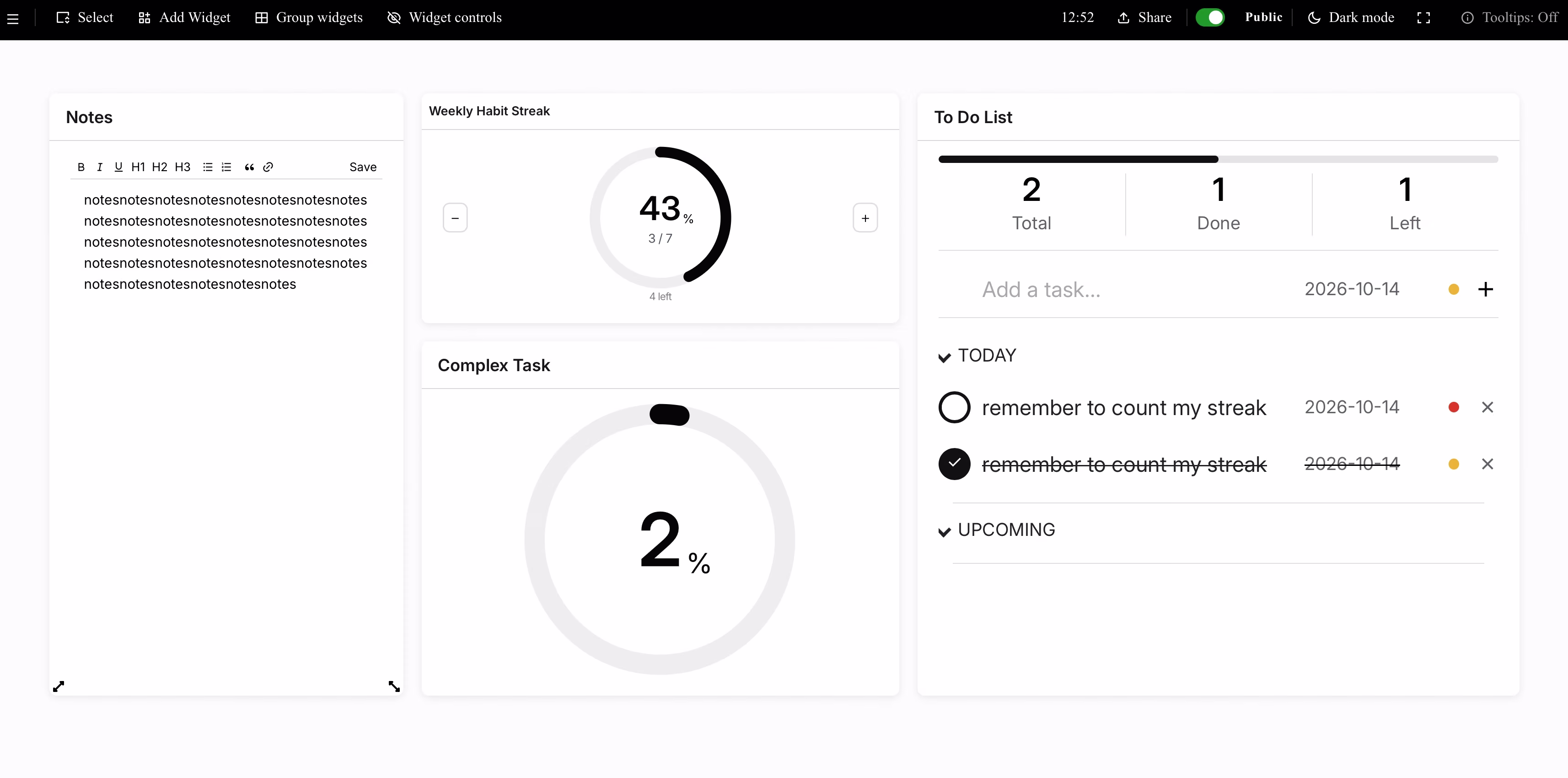Toggle bold formatting in Notes
The image size is (1568, 778).
click(x=81, y=167)
